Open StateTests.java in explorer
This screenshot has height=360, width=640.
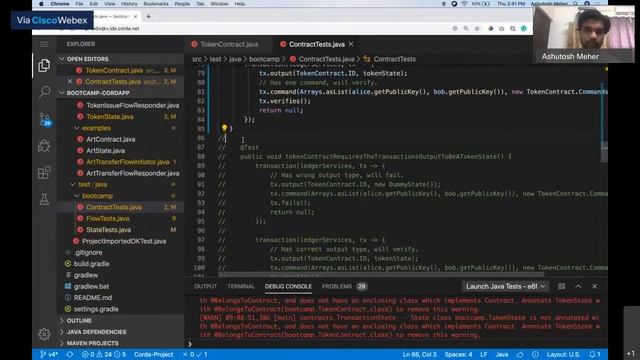108,230
